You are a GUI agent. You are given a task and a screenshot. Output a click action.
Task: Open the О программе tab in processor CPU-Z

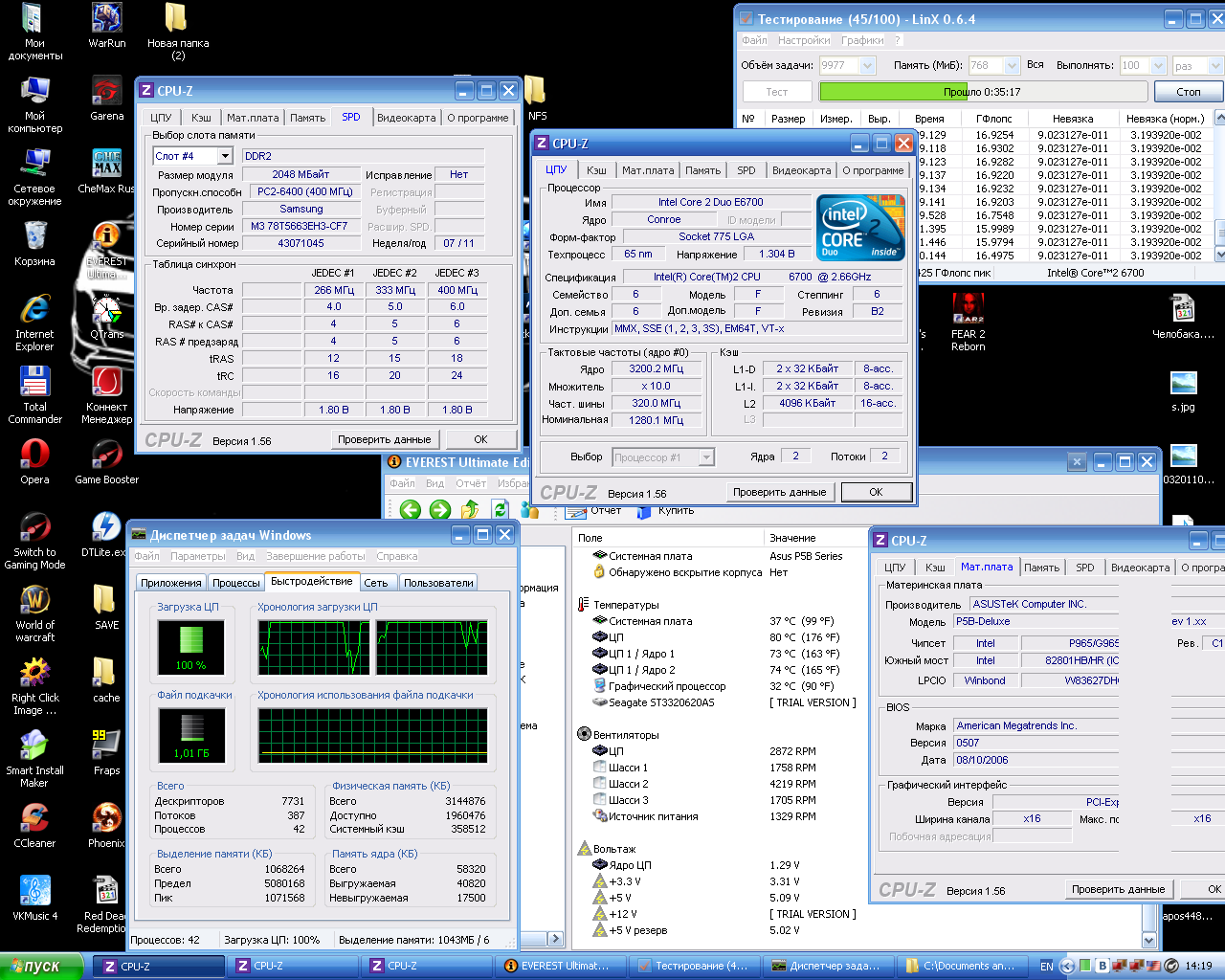873,170
